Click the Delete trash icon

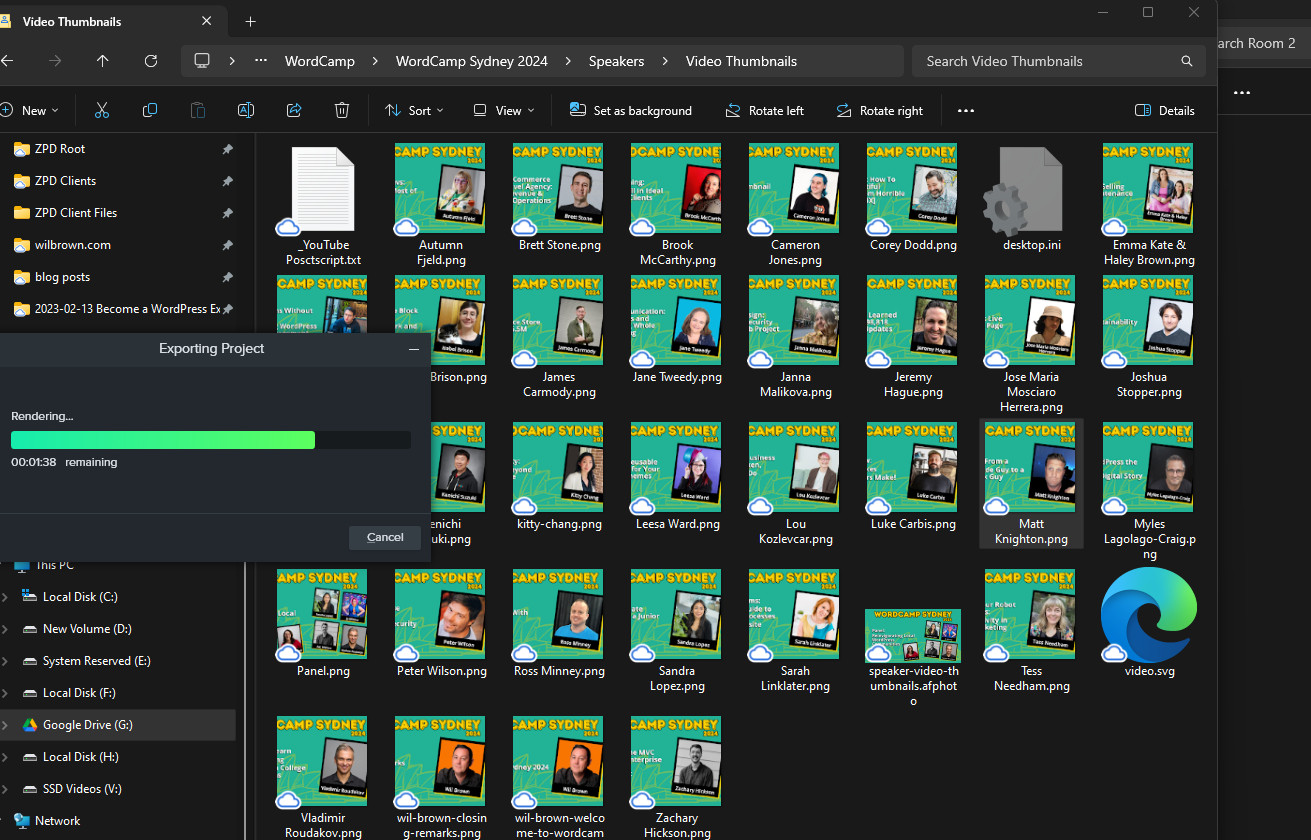[342, 110]
